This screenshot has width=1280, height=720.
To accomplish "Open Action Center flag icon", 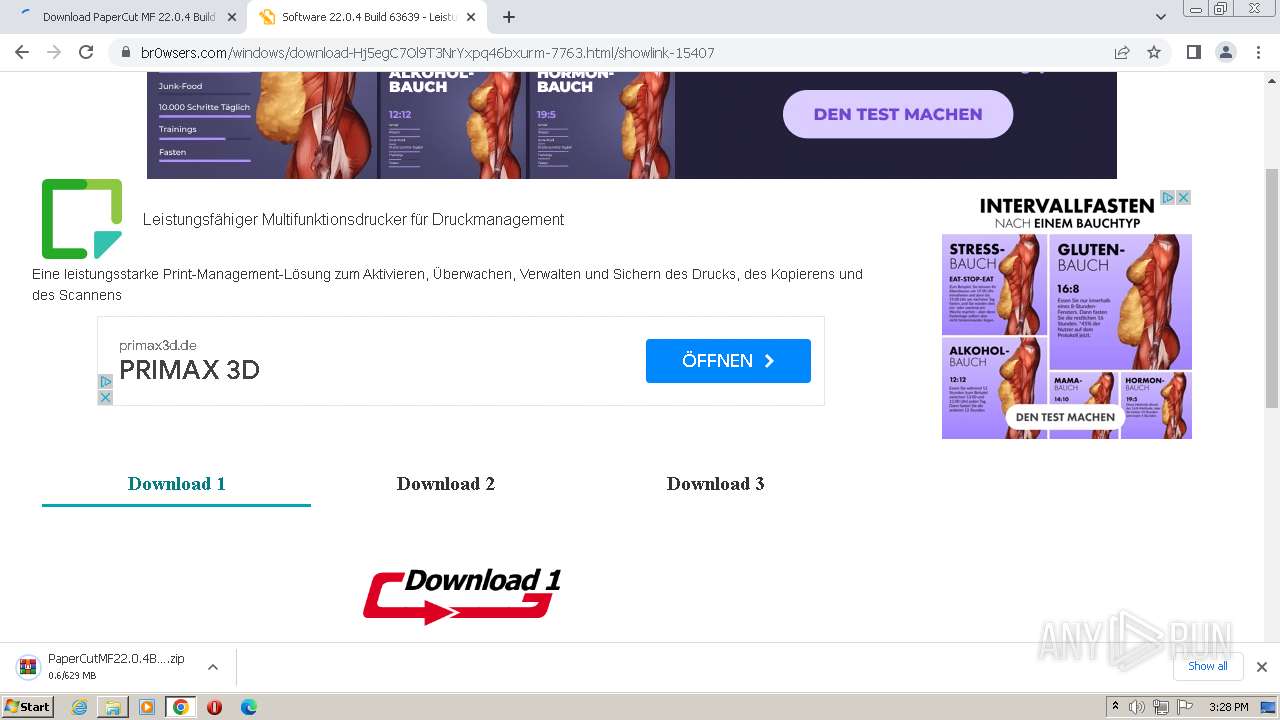I will pyautogui.click(x=1185, y=707).
